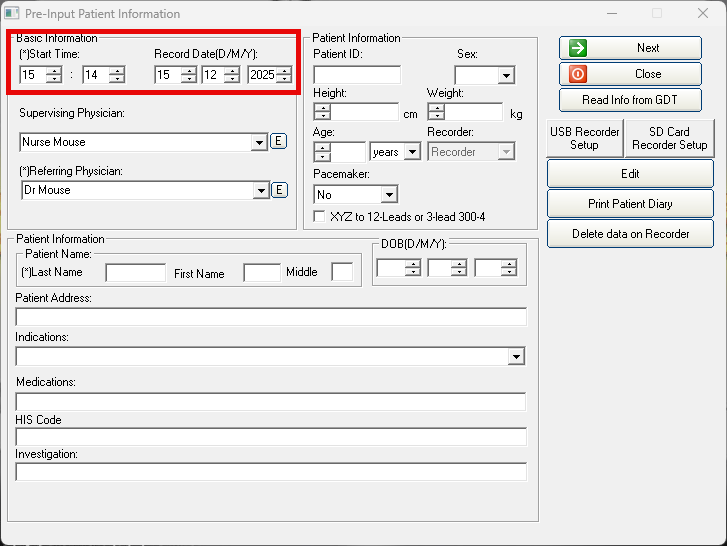Increase the Start Time hour spinner
This screenshot has width=727, height=546.
tap(53, 70)
